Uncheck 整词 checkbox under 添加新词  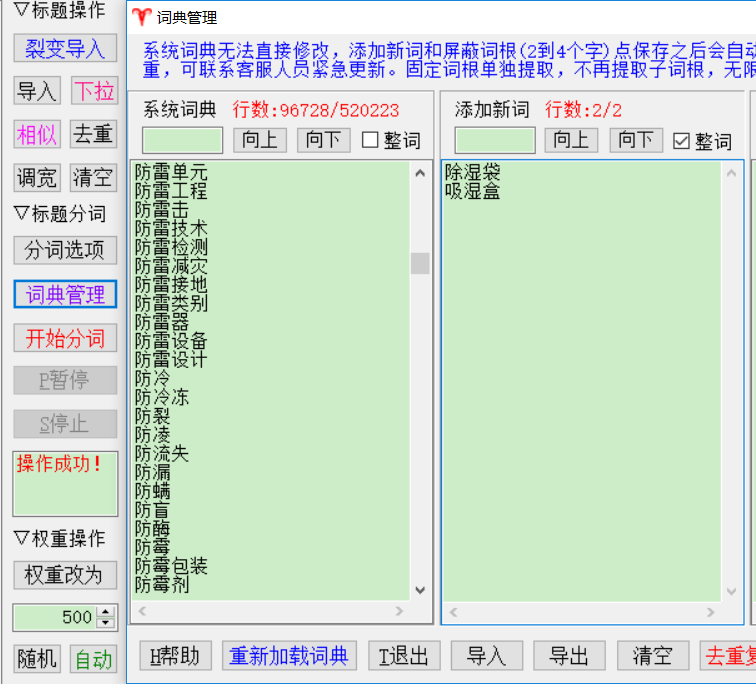point(682,141)
